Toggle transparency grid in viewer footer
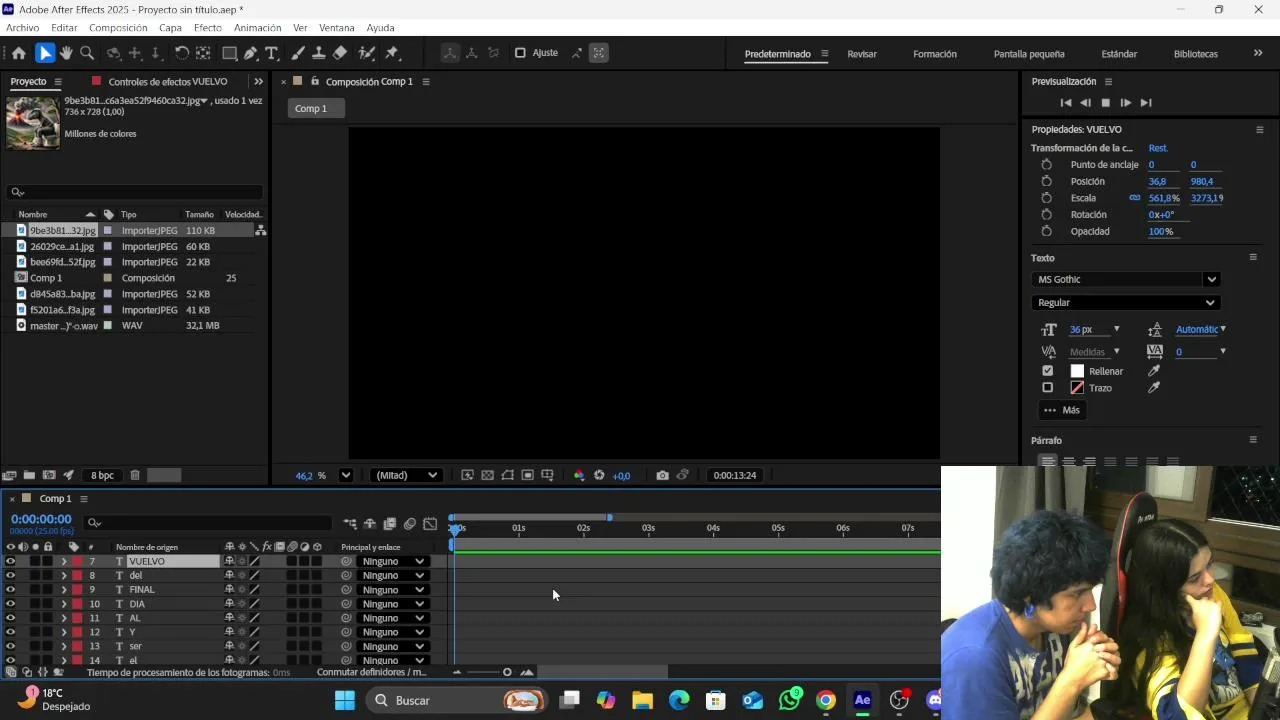The width and height of the screenshot is (1280, 720). [x=487, y=476]
